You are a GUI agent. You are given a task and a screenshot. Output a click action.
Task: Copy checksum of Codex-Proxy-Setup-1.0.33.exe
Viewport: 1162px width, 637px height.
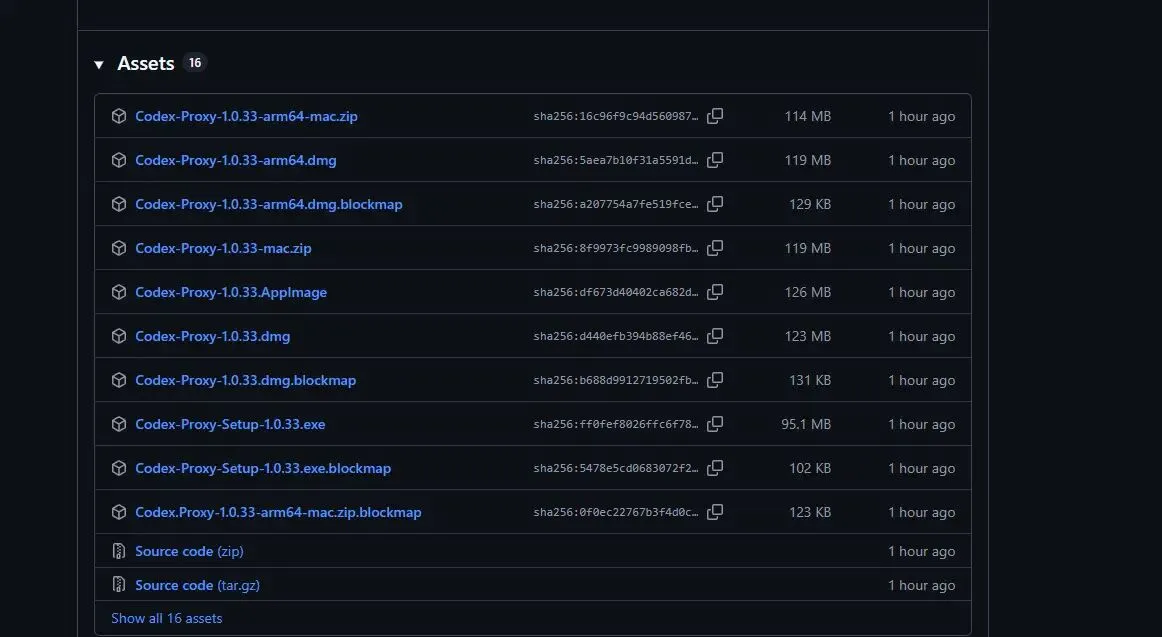[x=715, y=424]
